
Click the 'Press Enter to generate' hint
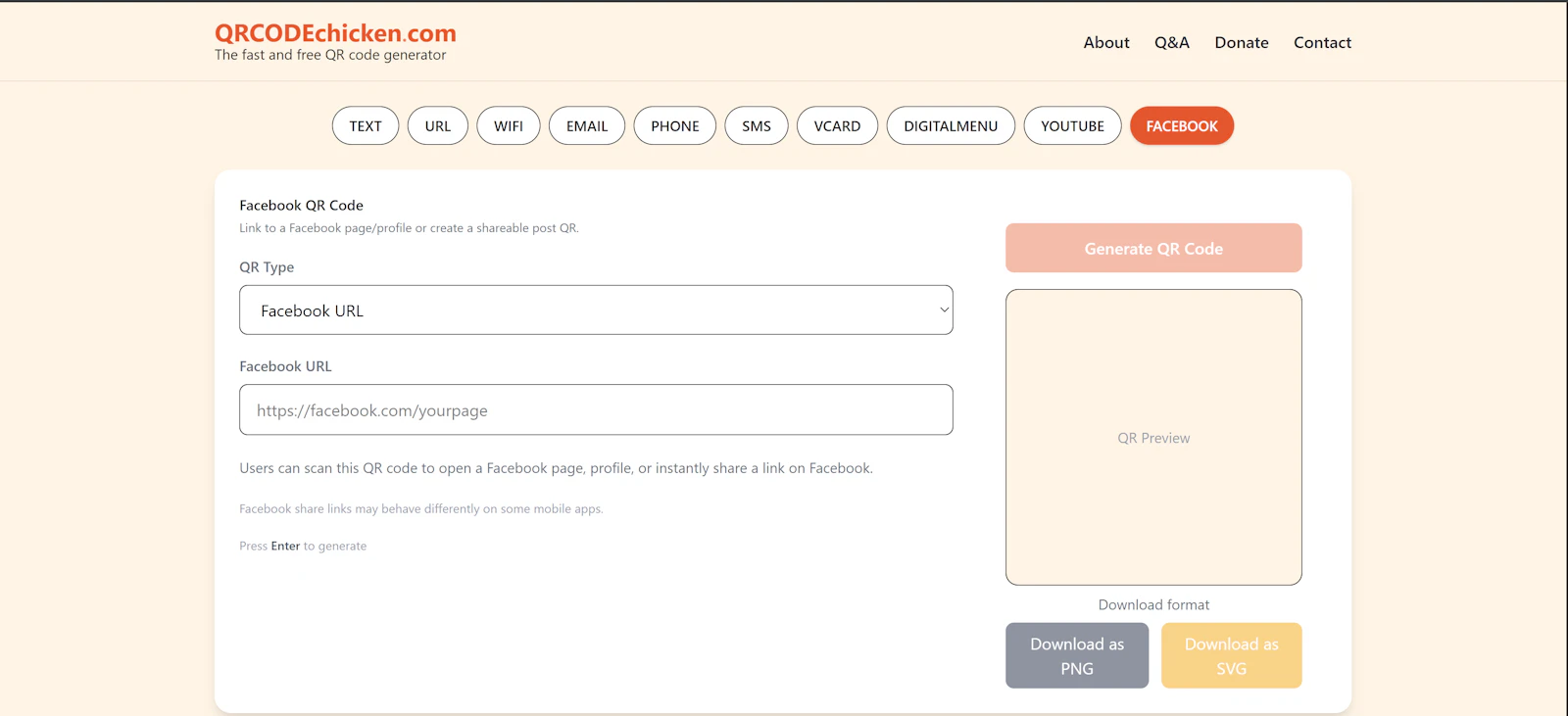[x=303, y=546]
